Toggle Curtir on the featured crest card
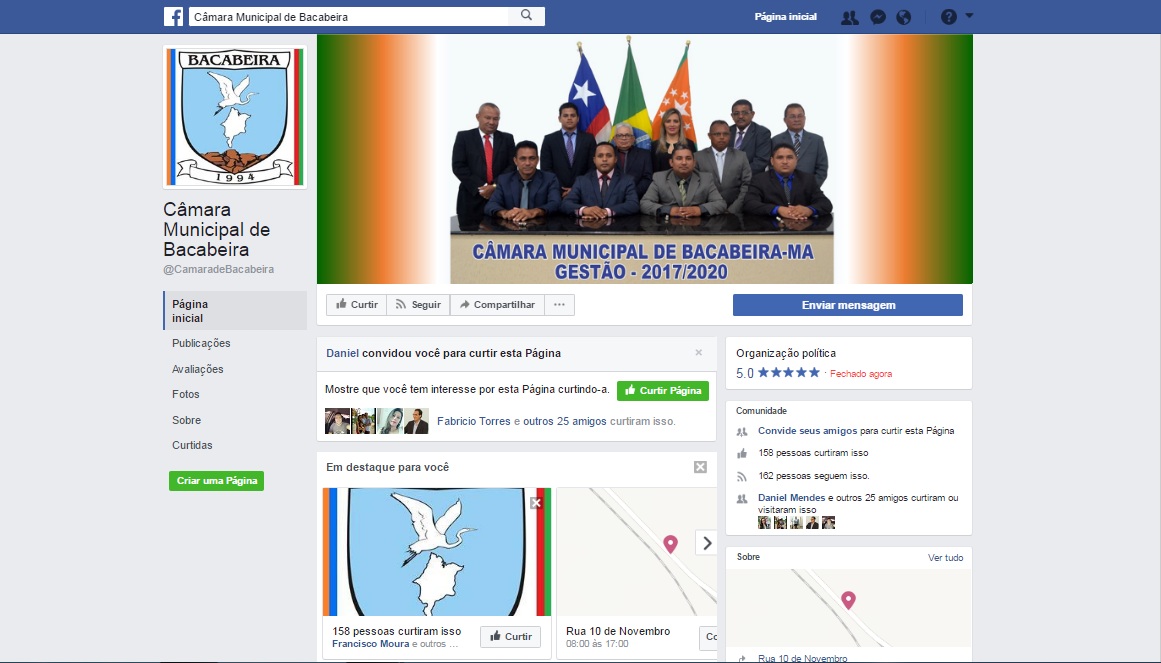Viewport: 1161px width, 663px height. click(511, 636)
